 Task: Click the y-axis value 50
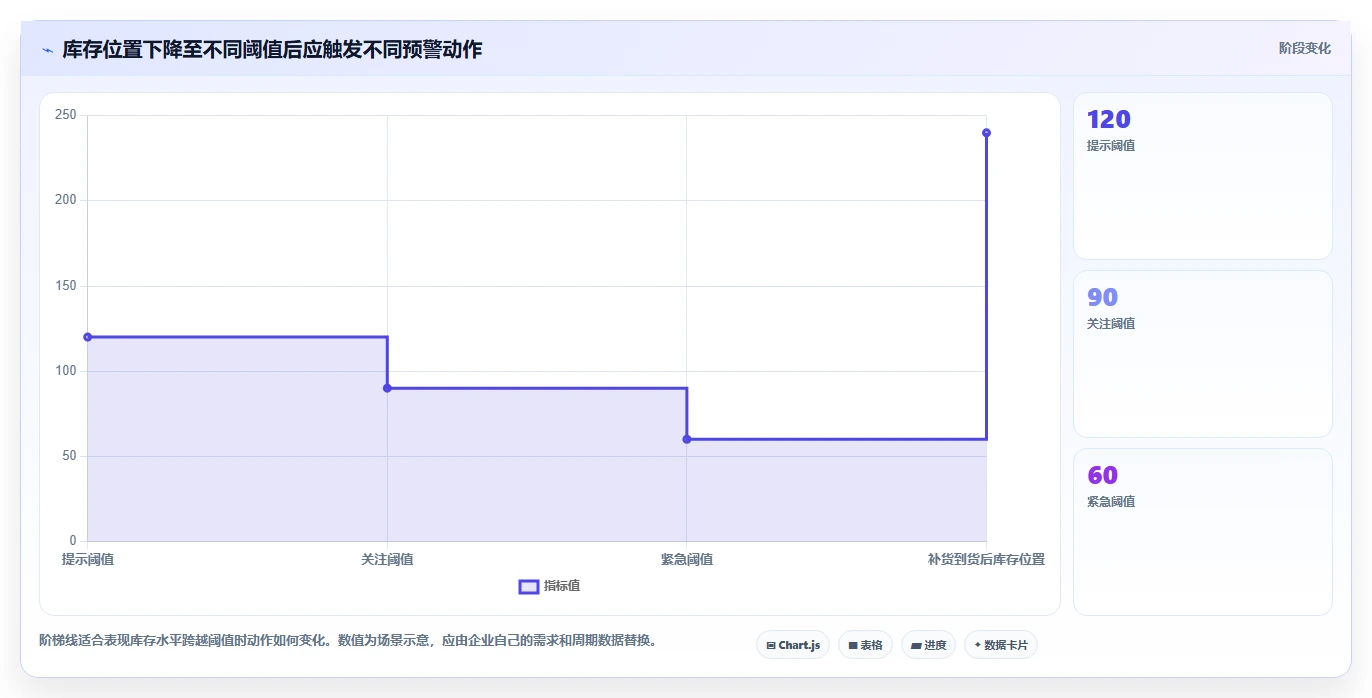(69, 456)
